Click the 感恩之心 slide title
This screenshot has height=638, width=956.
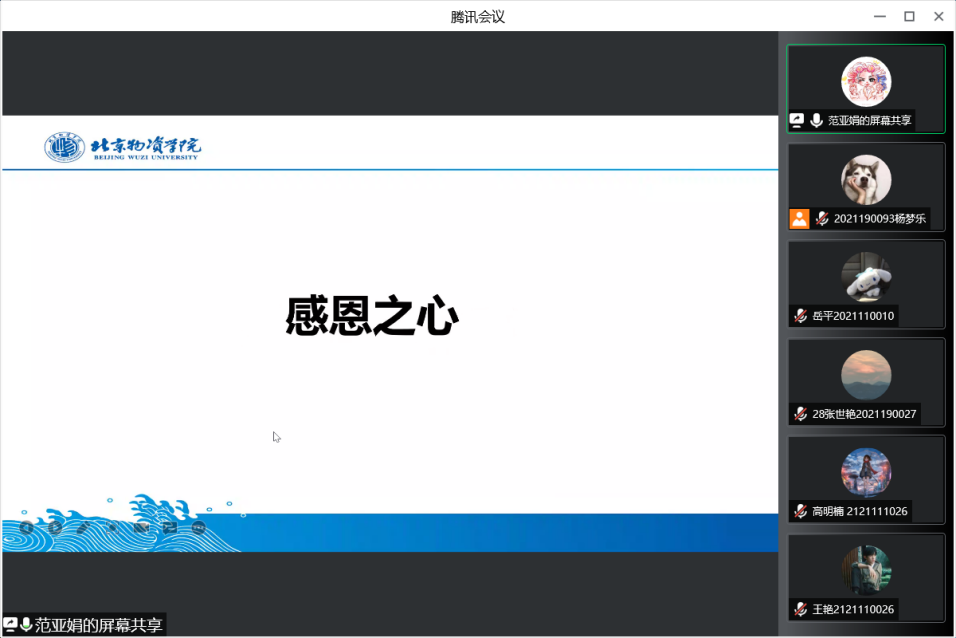point(372,317)
